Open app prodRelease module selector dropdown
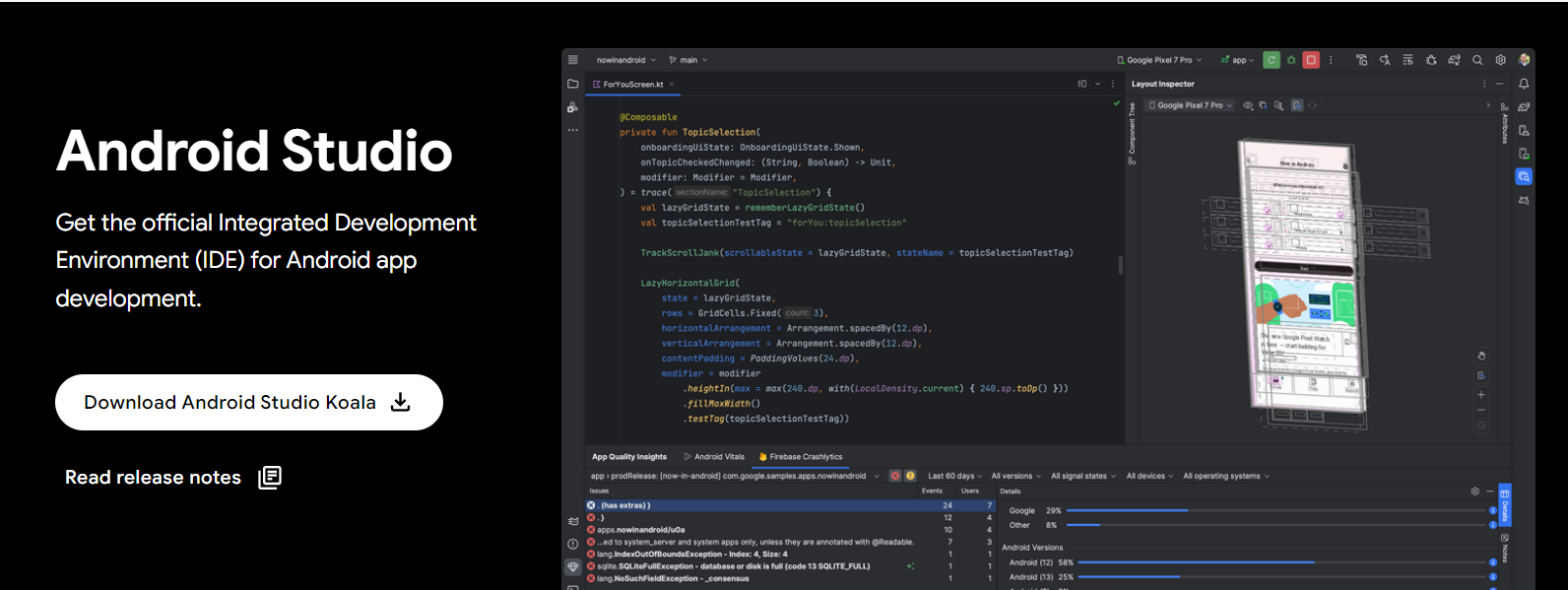This screenshot has height=590, width=1568. (x=734, y=476)
